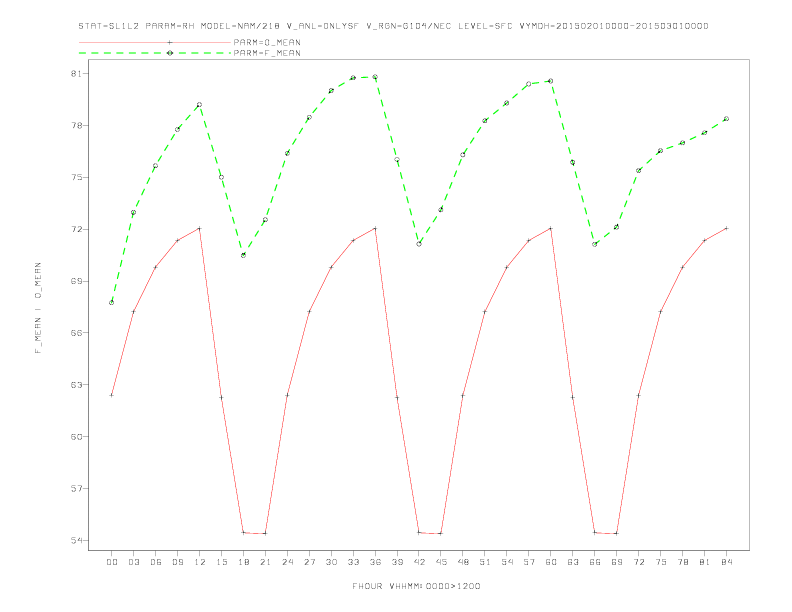Image resolution: width=792 pixels, height=612 pixels.
Task: Click x-axis tick label 15
Action: click(x=221, y=562)
